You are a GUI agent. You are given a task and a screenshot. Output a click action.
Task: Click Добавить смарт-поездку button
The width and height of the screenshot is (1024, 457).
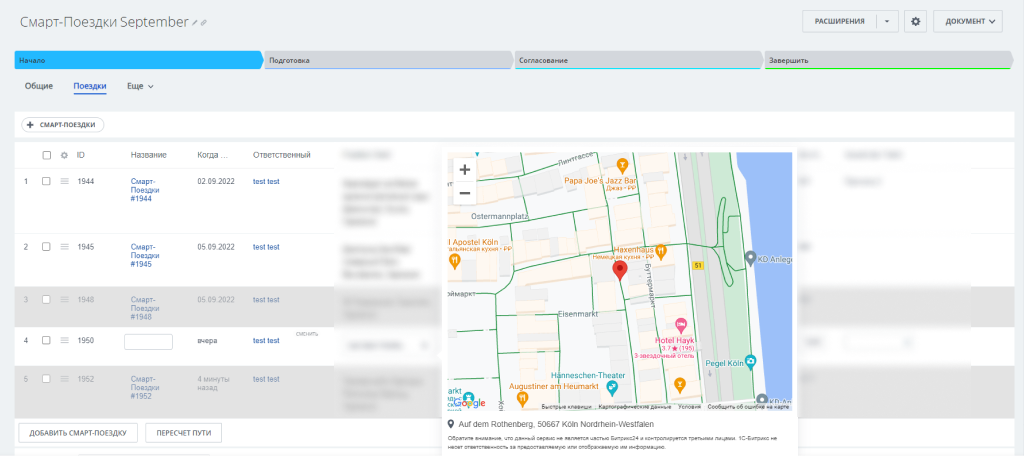tap(78, 433)
